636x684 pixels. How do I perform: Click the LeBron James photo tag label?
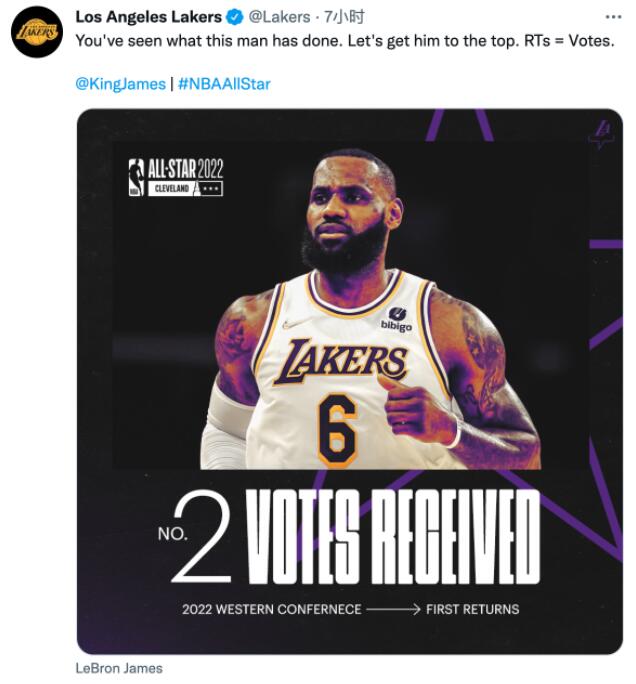click(x=119, y=668)
